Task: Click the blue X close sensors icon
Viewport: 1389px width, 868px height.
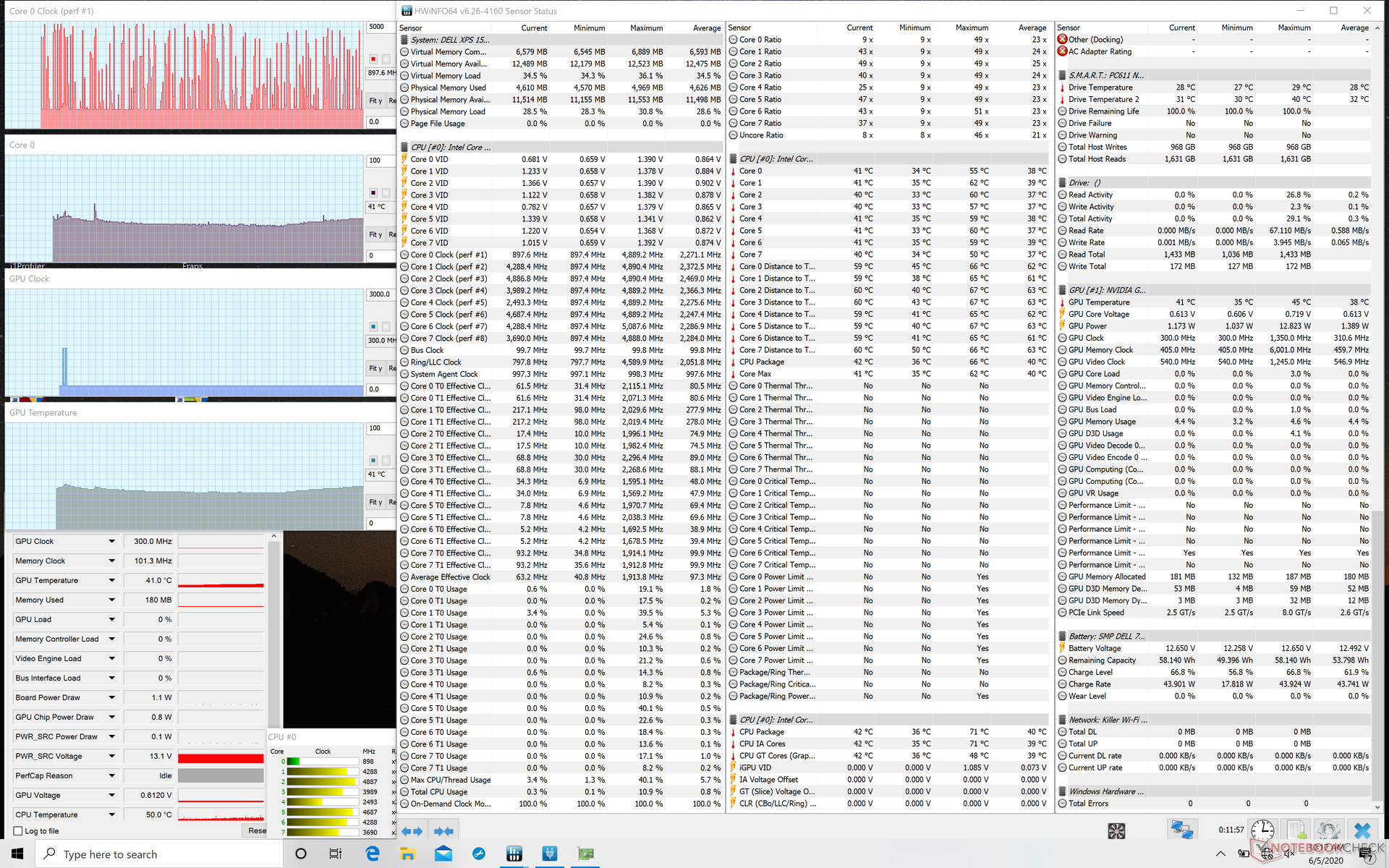Action: point(1362,830)
